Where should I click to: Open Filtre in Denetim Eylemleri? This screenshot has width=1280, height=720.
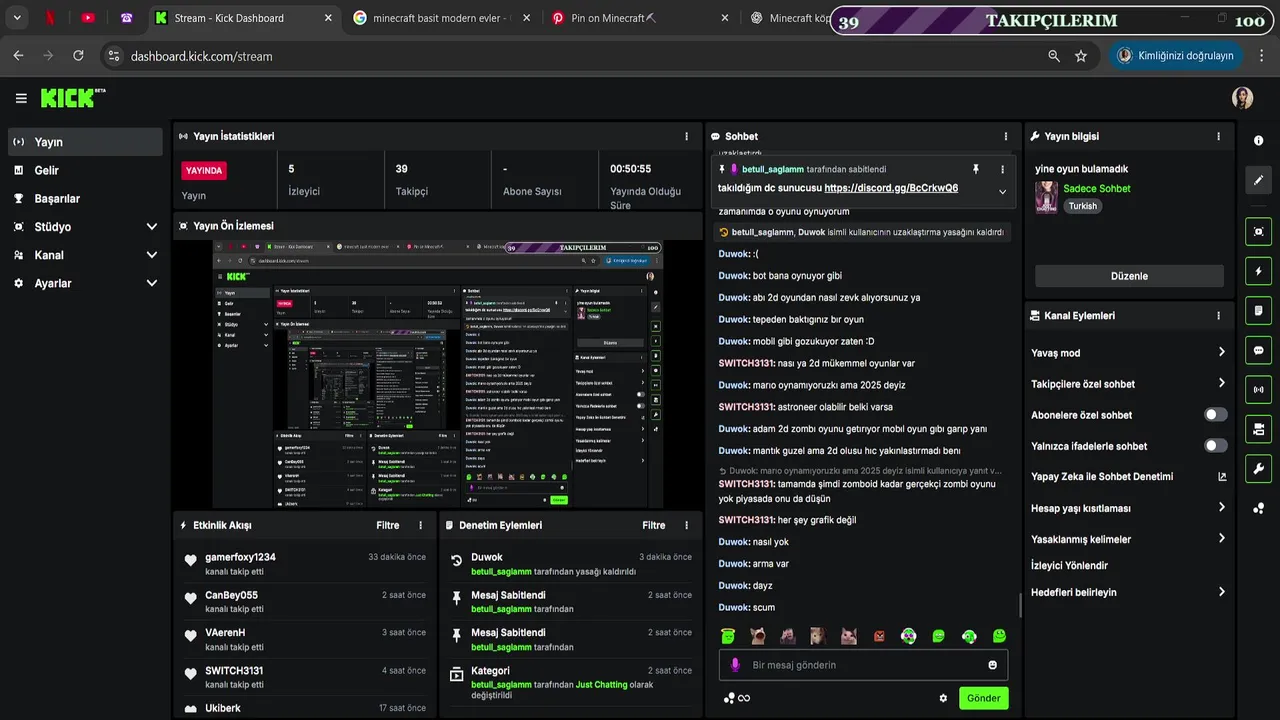pos(654,525)
